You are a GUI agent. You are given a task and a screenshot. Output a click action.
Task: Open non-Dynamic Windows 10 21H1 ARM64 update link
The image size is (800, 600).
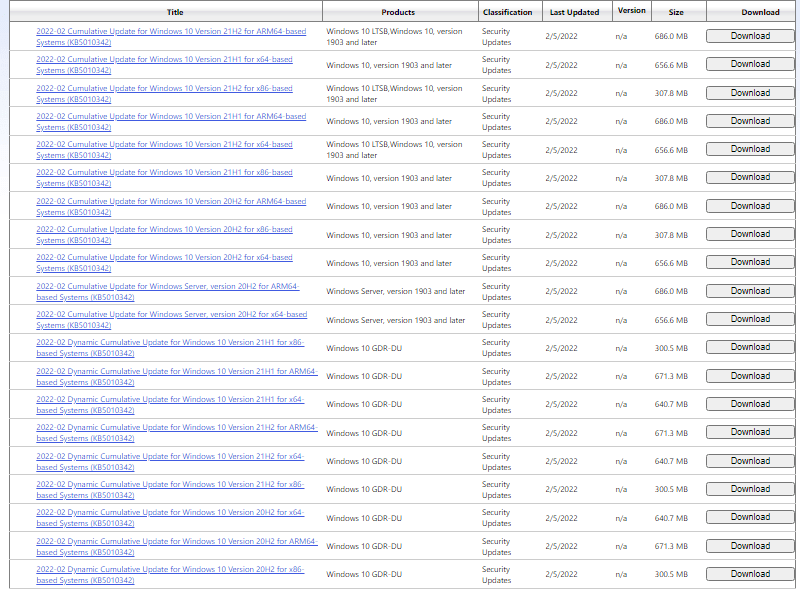tap(171, 121)
